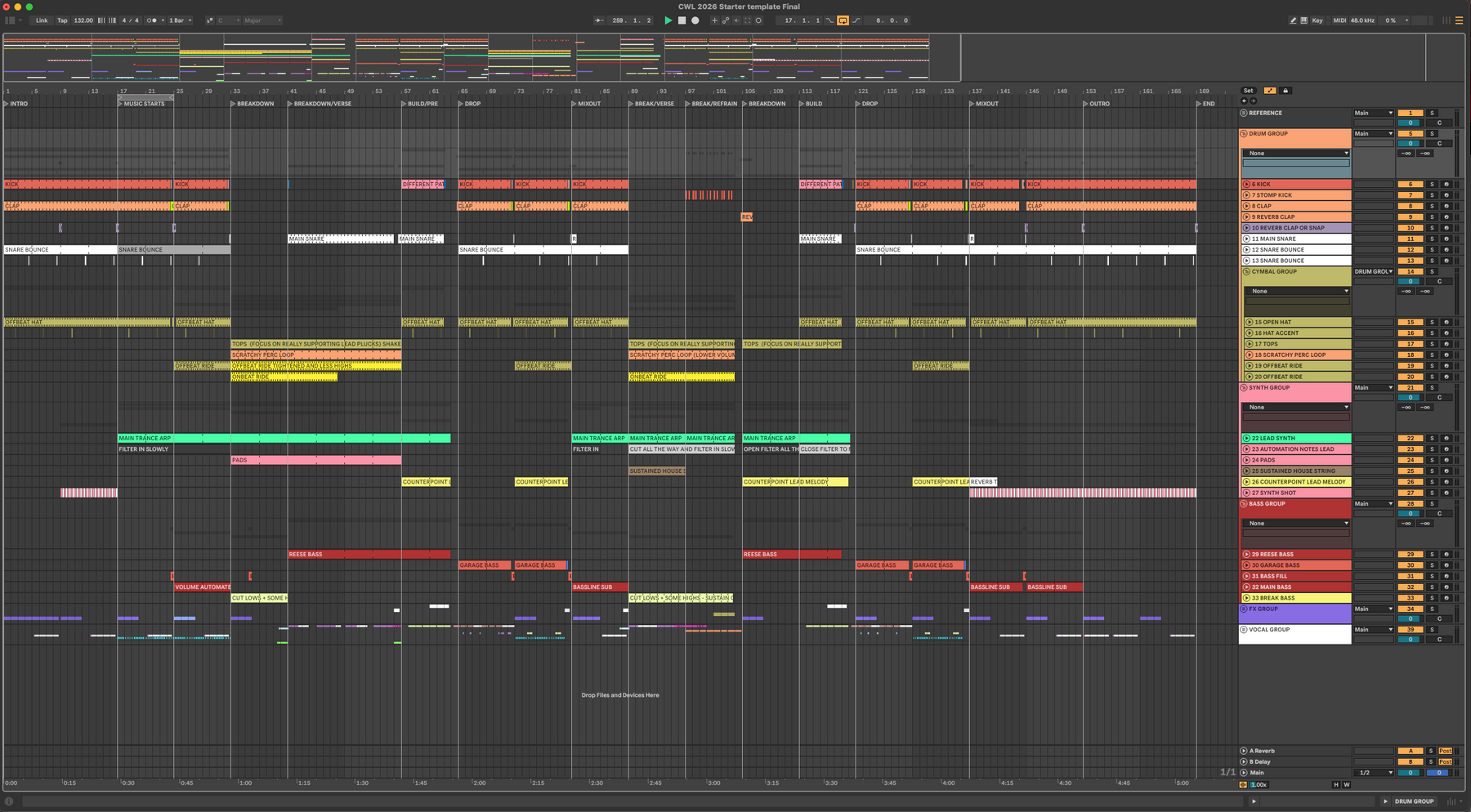Unfold the 7 STOMP KICK track
1471x812 pixels.
(1247, 196)
